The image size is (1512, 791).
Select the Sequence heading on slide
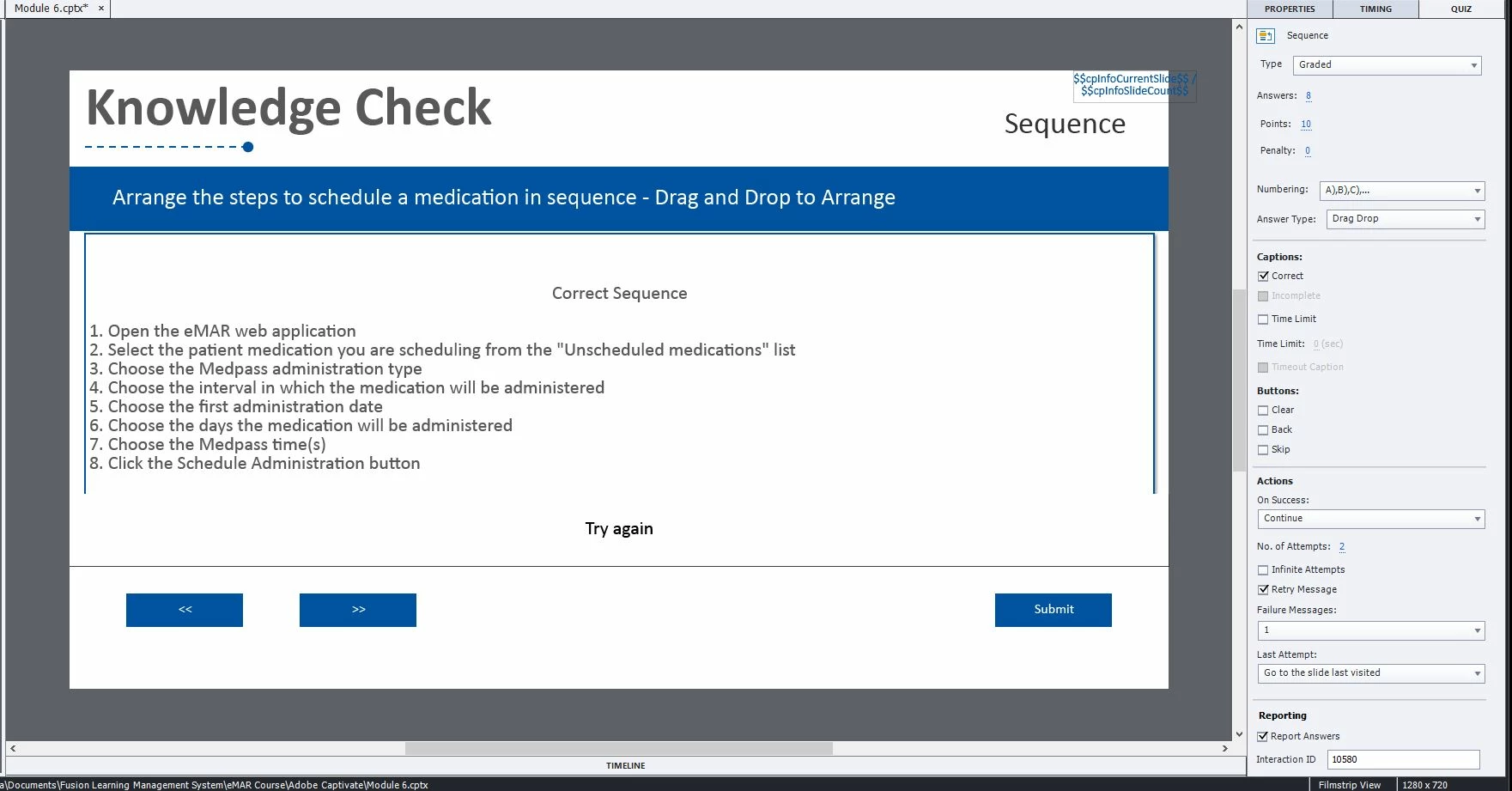tap(1065, 125)
